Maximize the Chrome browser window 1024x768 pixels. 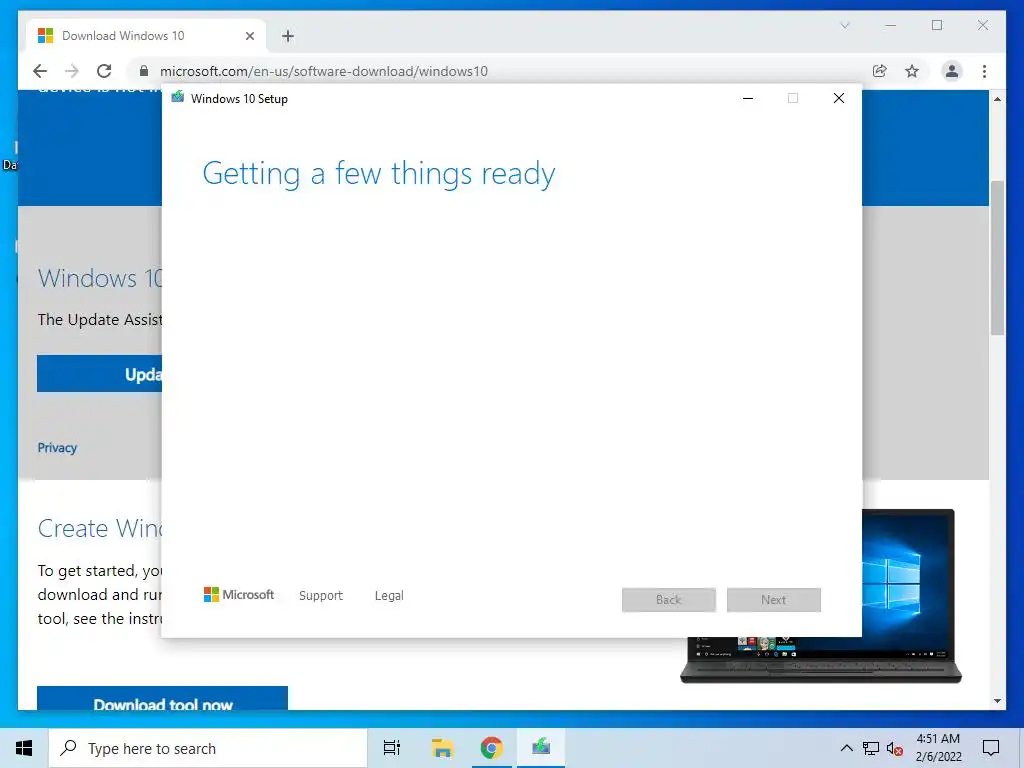pyautogui.click(x=937, y=25)
